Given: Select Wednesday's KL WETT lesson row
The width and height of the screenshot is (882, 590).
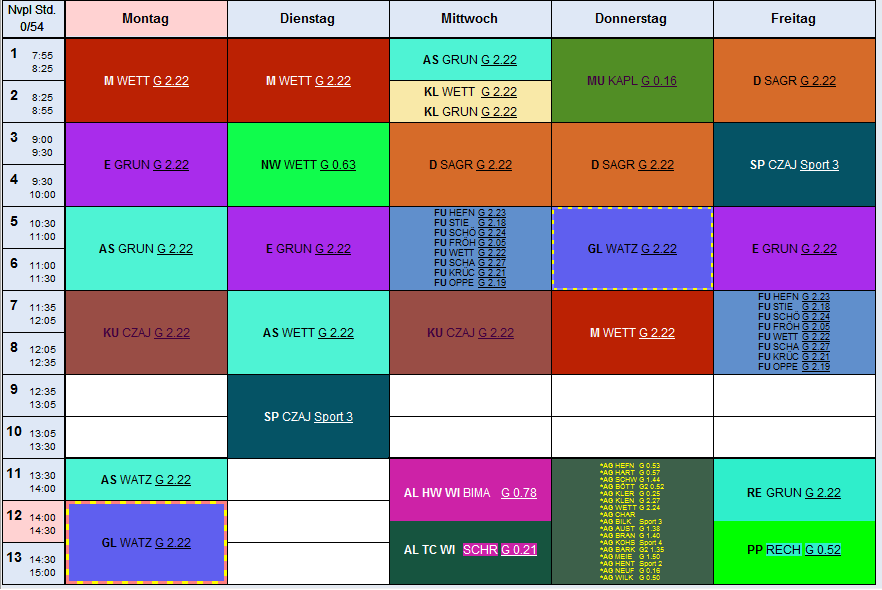Looking at the screenshot, I should pyautogui.click(x=469, y=92).
